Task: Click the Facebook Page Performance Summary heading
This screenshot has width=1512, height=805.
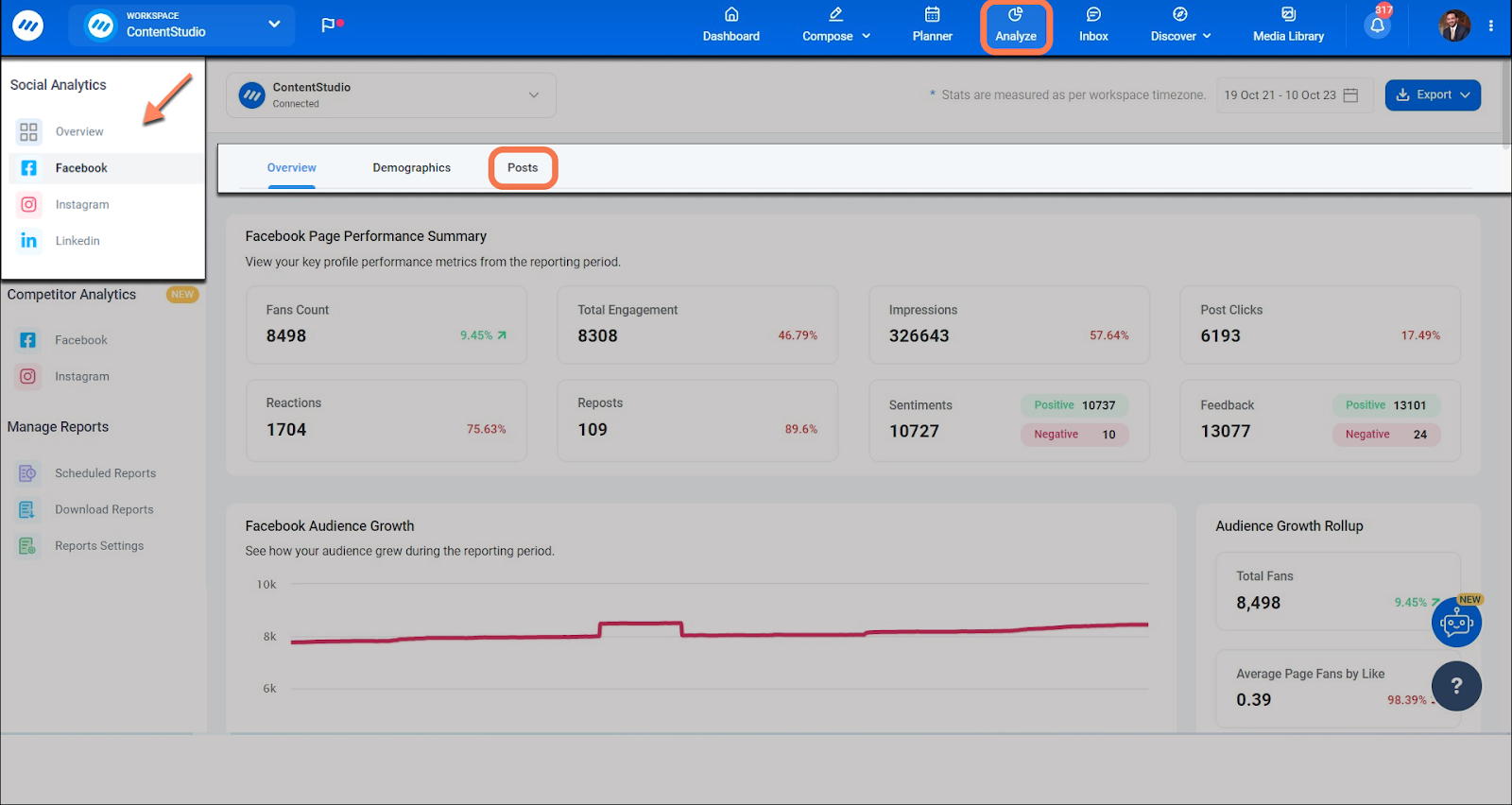Action: pyautogui.click(x=366, y=236)
